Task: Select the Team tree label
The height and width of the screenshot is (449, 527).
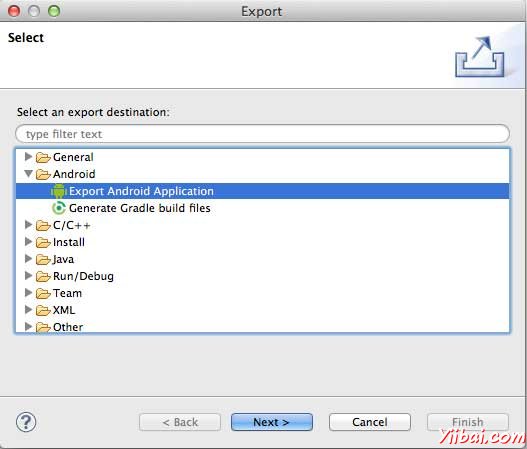Action: [x=67, y=293]
